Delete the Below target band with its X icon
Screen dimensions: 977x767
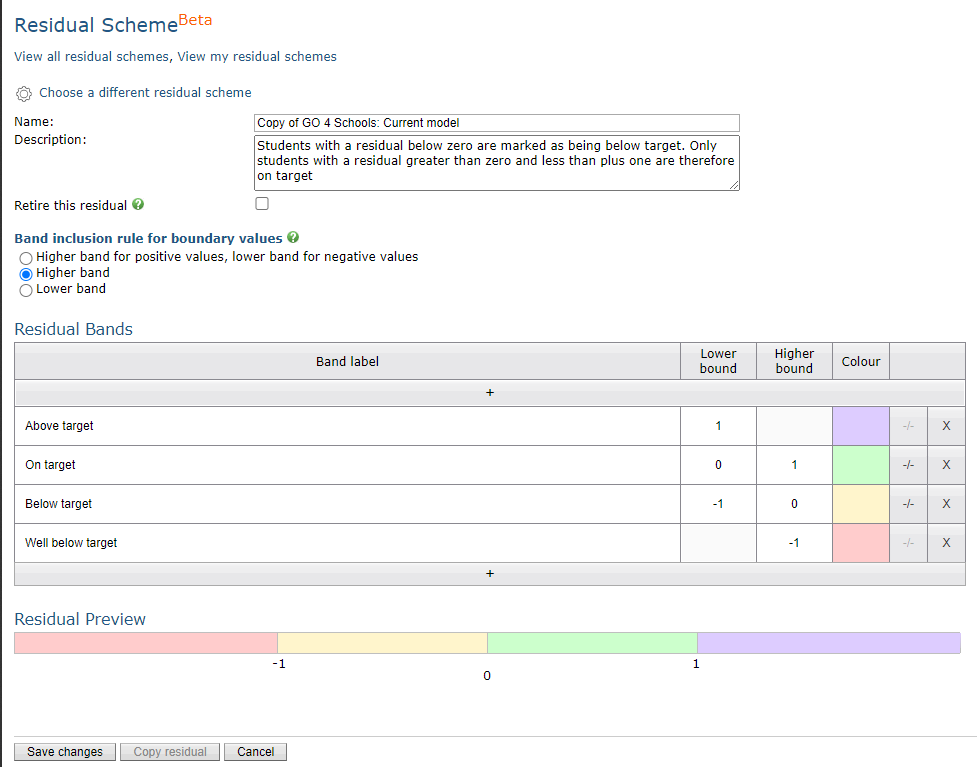click(x=945, y=503)
